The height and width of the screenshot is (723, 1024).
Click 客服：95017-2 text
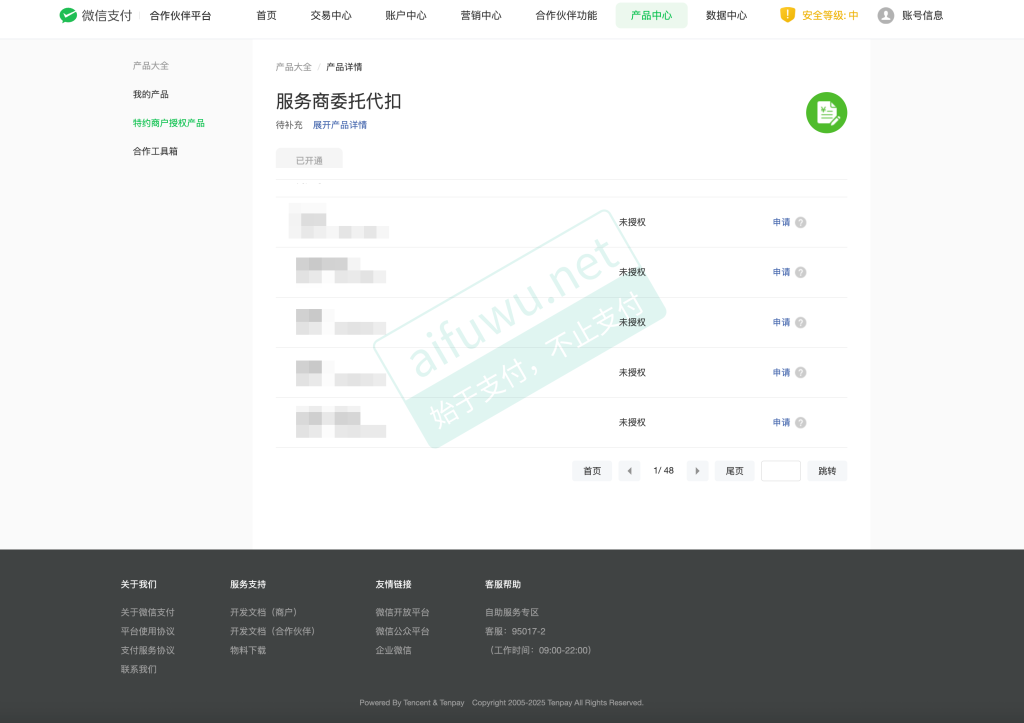[x=515, y=631]
